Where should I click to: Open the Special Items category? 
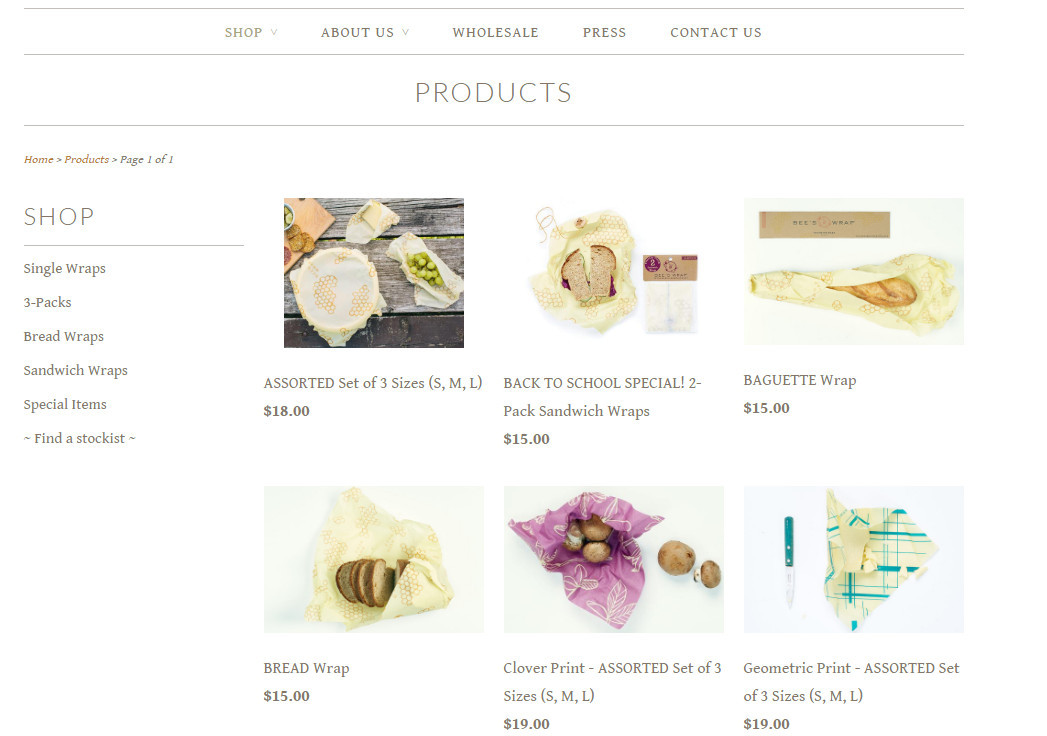click(65, 405)
